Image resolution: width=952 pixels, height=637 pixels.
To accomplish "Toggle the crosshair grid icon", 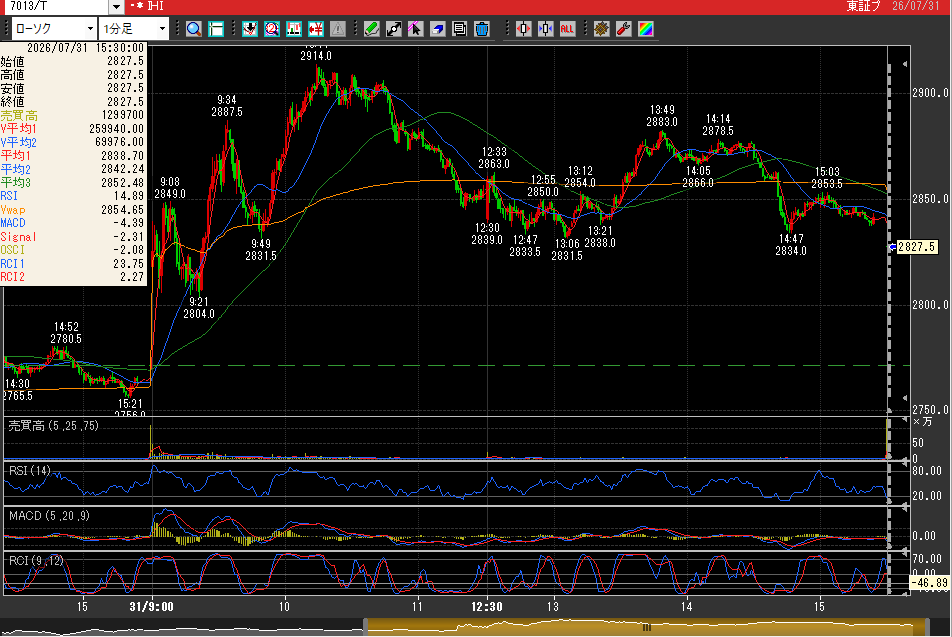I will pos(216,29).
